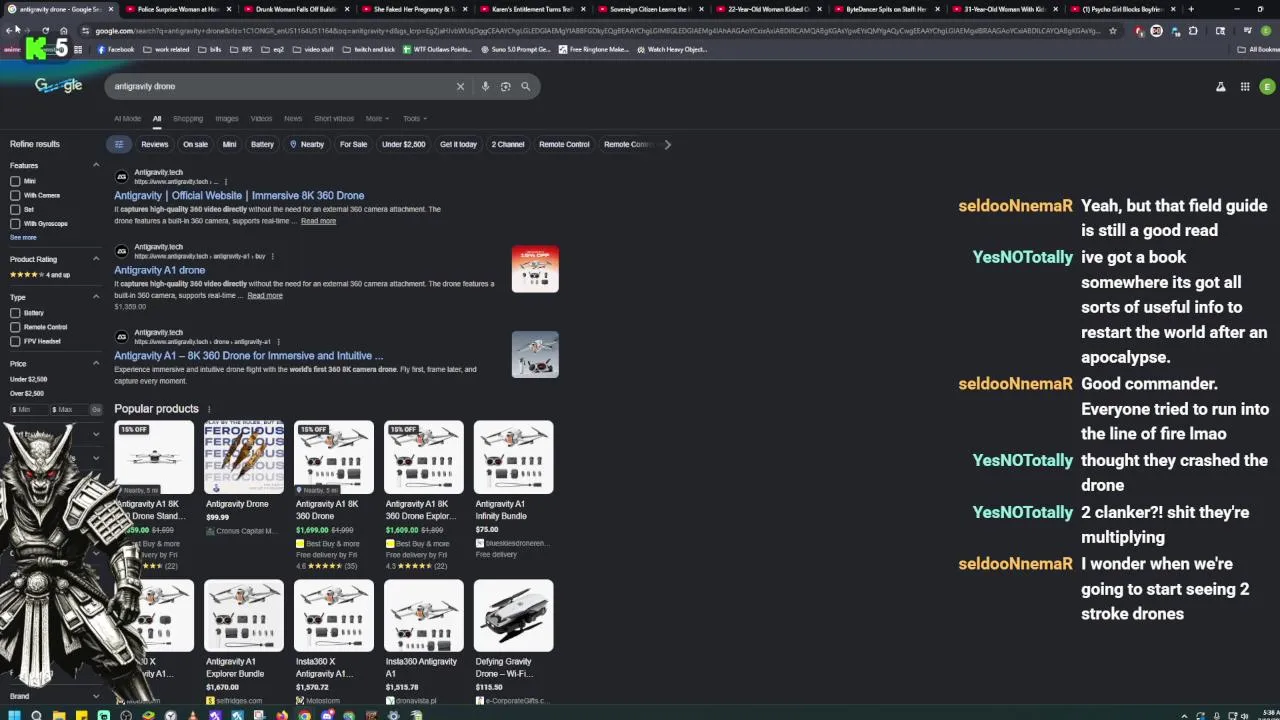Check the With Gyroscope checkbox
The height and width of the screenshot is (720, 1280).
pyautogui.click(x=15, y=223)
